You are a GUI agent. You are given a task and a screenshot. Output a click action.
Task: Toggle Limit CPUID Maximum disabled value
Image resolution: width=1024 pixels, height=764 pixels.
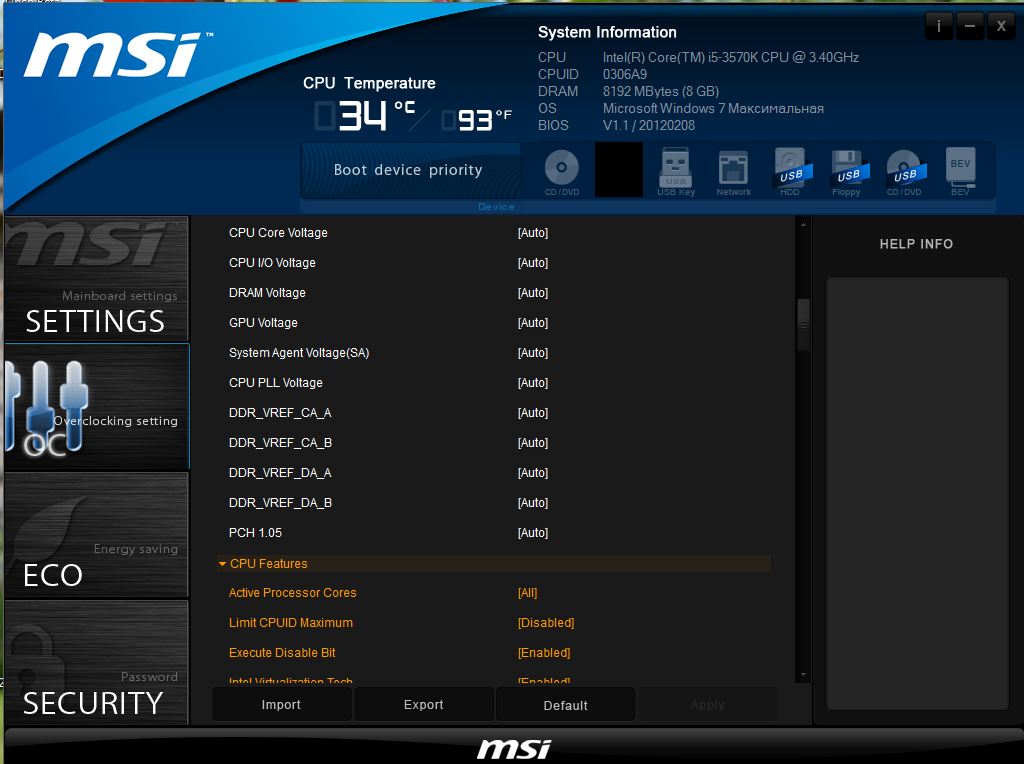tap(546, 623)
